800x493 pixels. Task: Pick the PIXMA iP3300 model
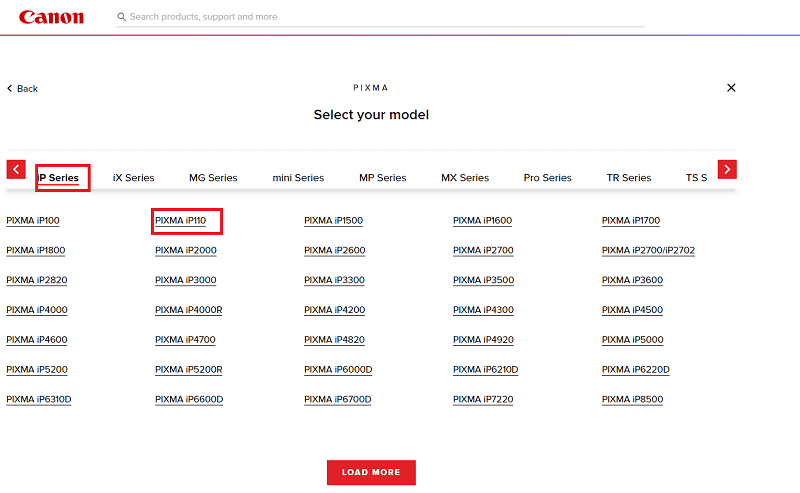(x=335, y=280)
